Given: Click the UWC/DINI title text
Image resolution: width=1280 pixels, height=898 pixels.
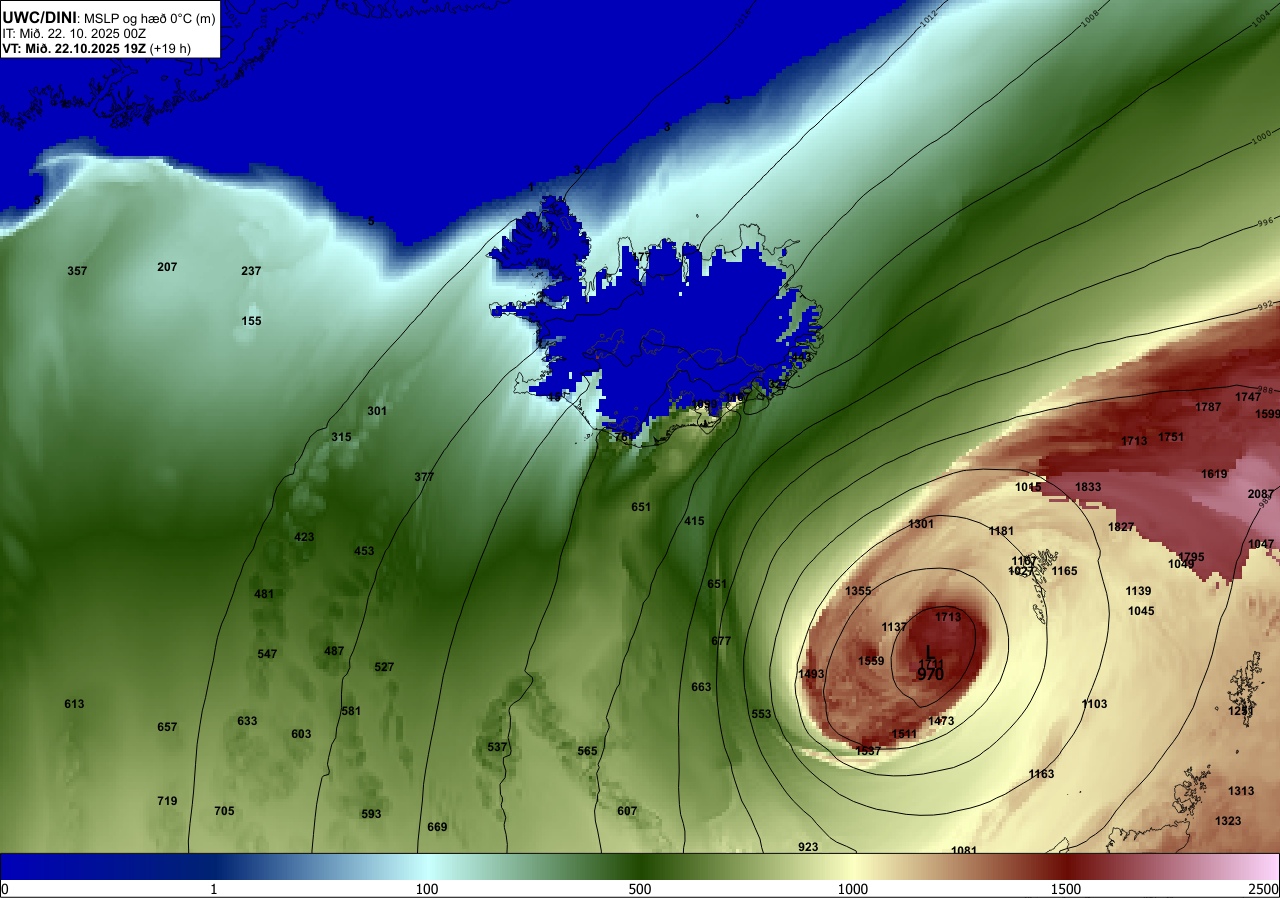Looking at the screenshot, I should pyautogui.click(x=38, y=17).
